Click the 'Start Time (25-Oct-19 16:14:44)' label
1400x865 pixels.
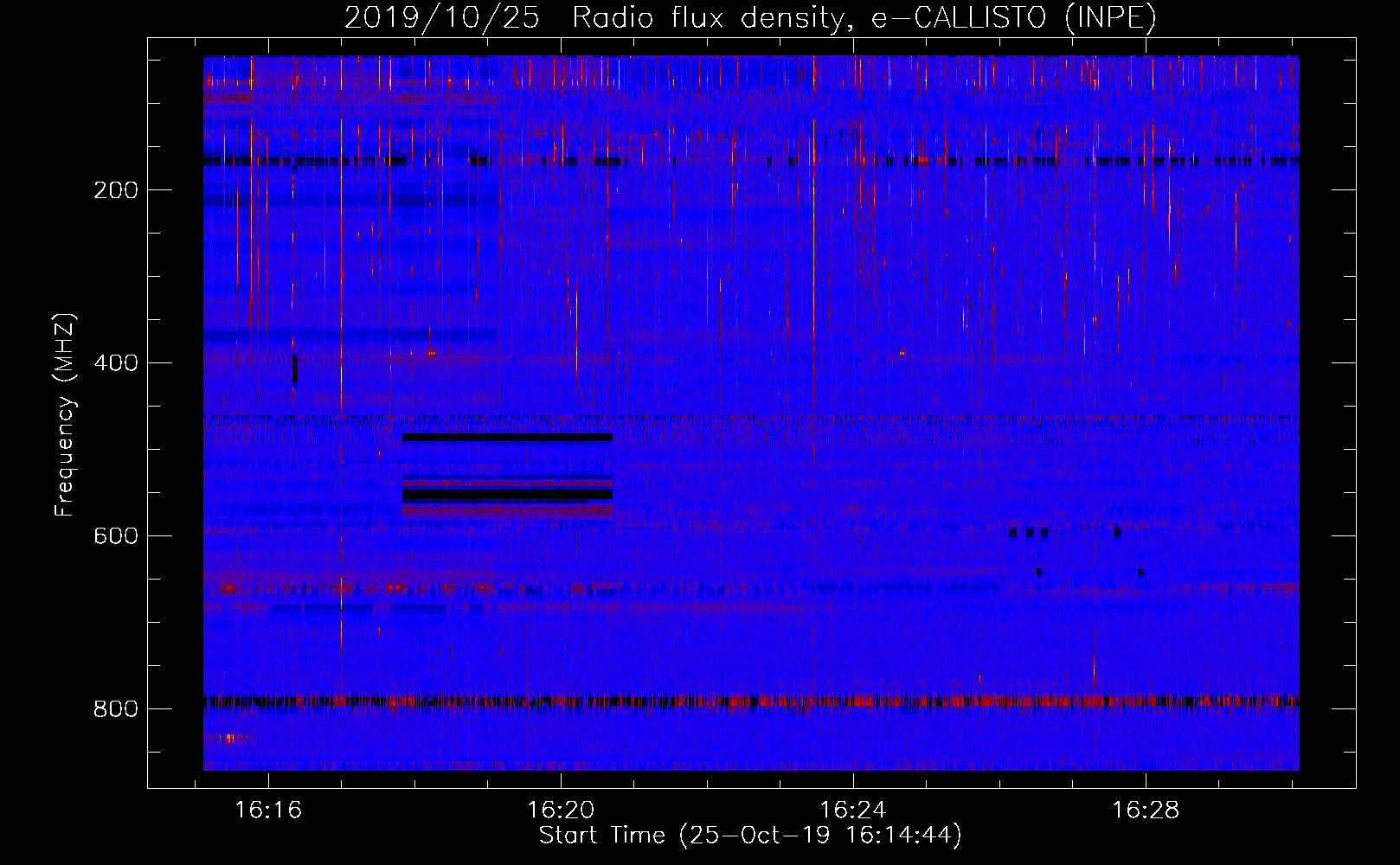click(750, 836)
